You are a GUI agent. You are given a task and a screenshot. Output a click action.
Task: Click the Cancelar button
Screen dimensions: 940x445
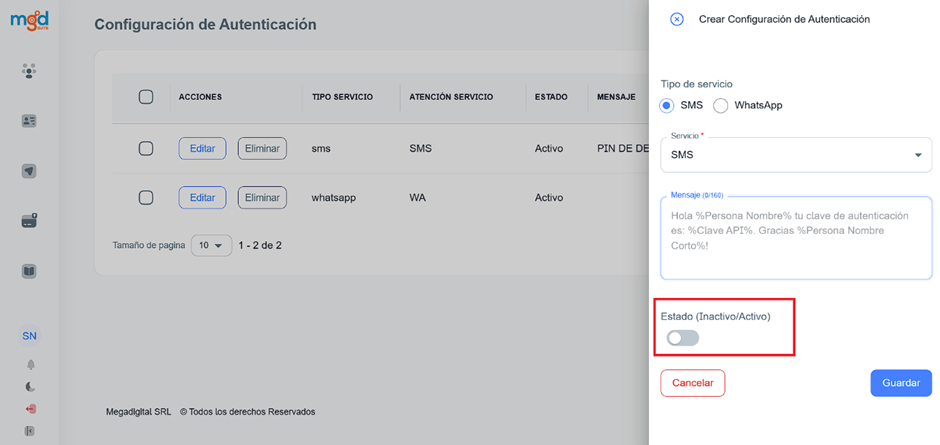point(692,383)
